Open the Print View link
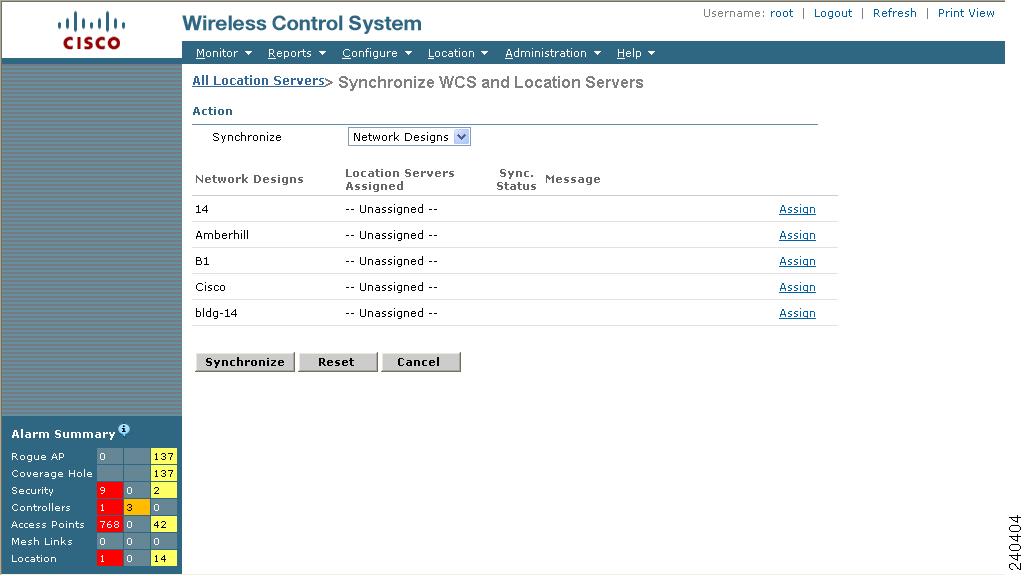This screenshot has height=576, width=1025. 966,13
